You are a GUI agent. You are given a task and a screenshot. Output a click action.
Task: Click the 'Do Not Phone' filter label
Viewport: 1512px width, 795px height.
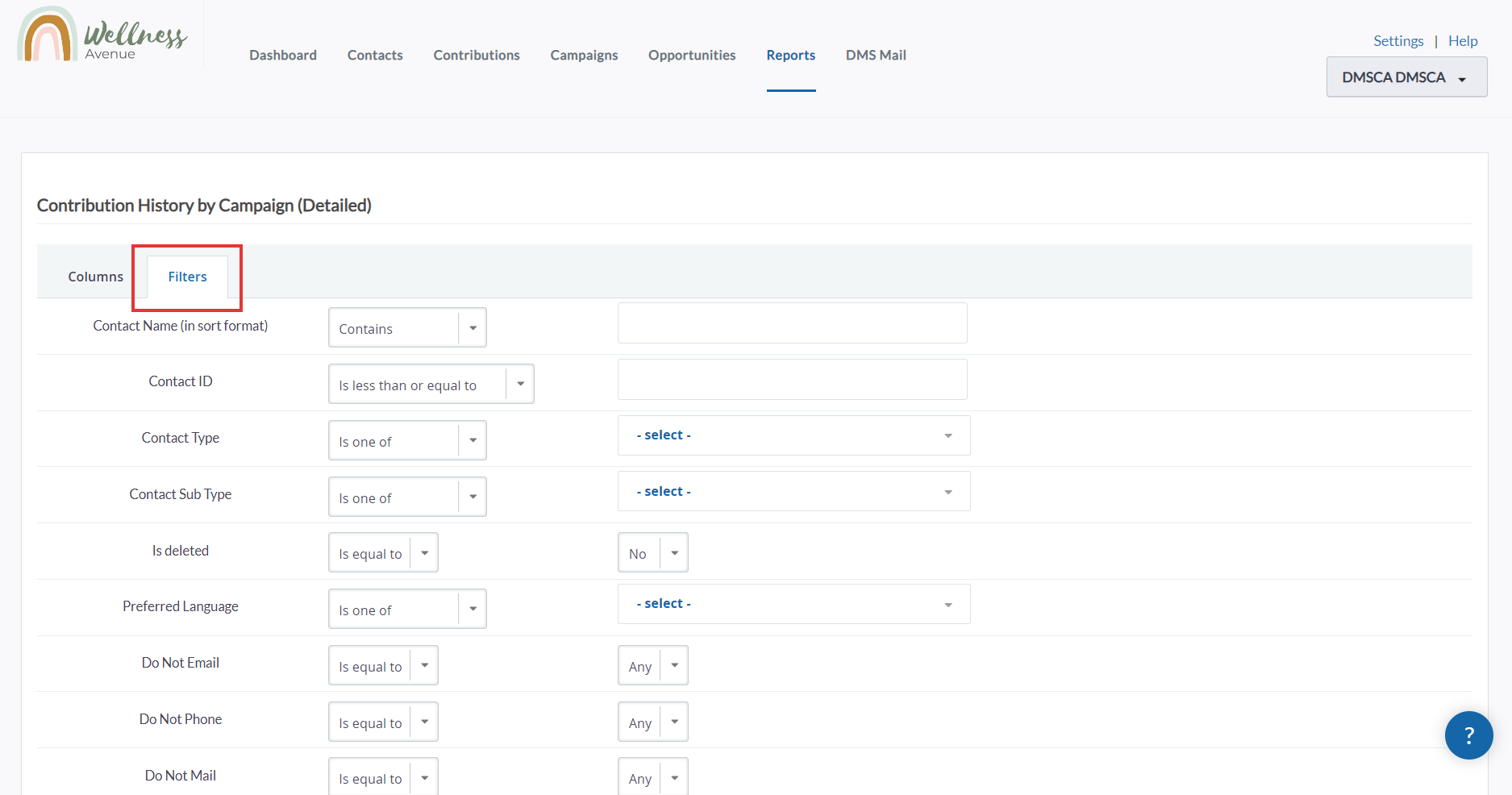[181, 719]
